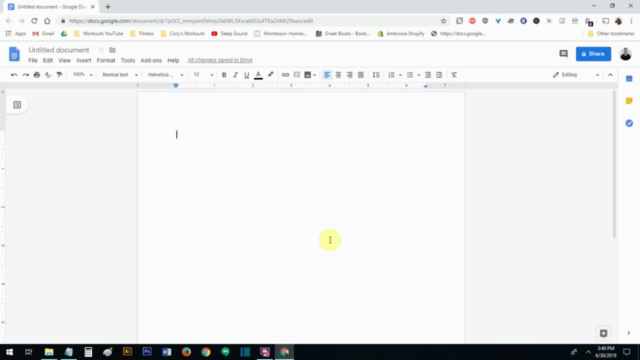Open the Sleep Sound bookmark

coord(229,33)
